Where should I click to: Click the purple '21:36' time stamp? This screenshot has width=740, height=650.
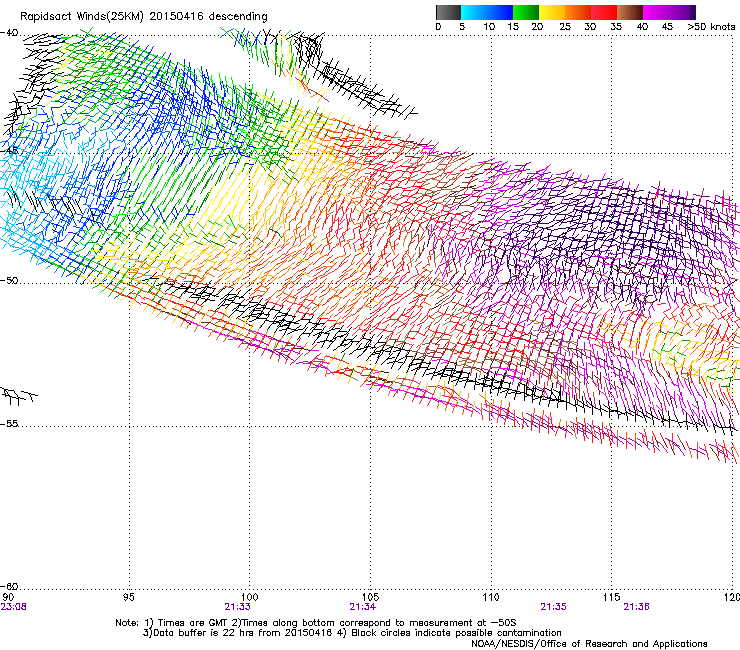[x=637, y=607]
